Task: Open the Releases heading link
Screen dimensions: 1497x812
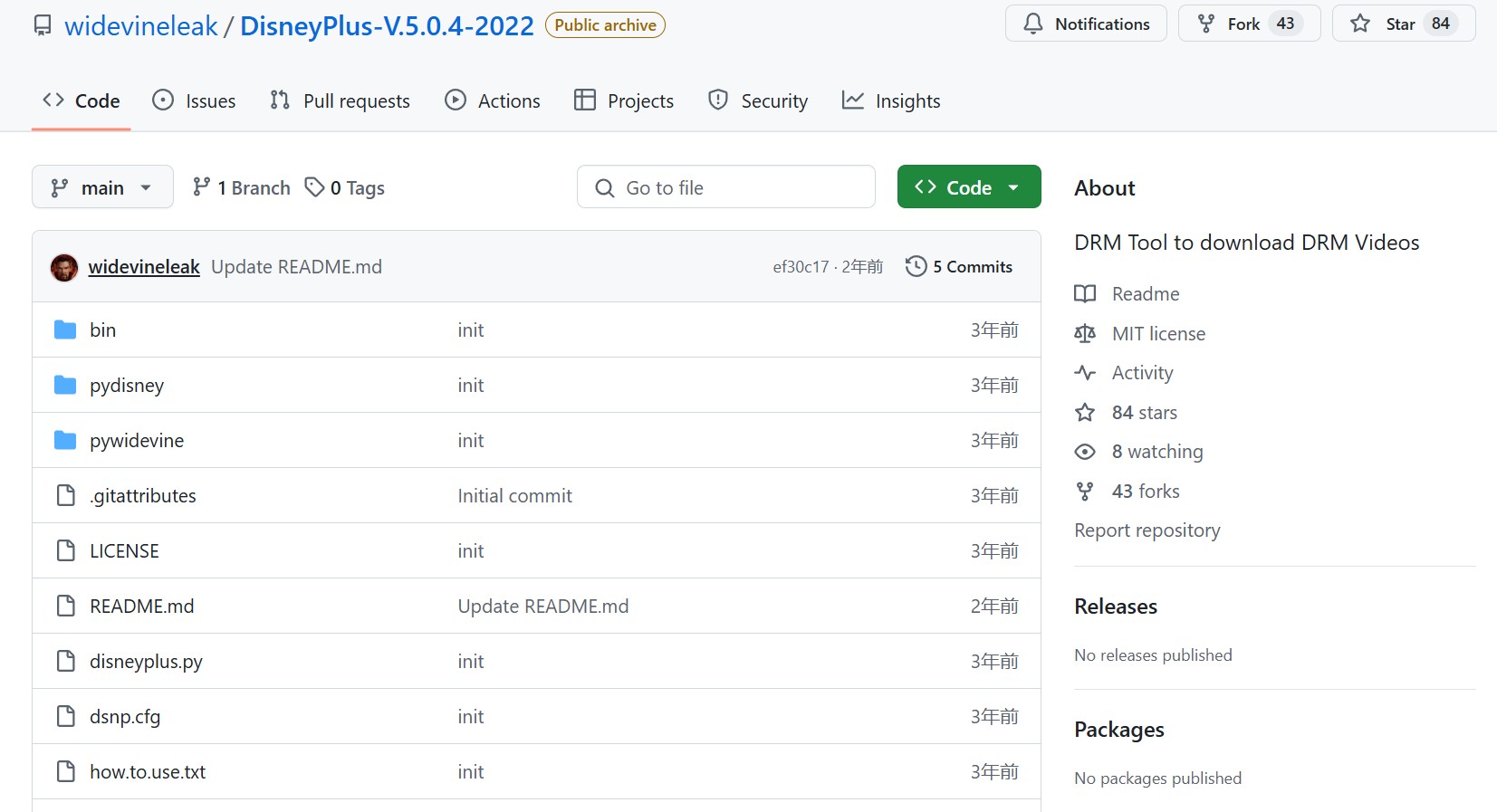Action: click(x=1116, y=606)
